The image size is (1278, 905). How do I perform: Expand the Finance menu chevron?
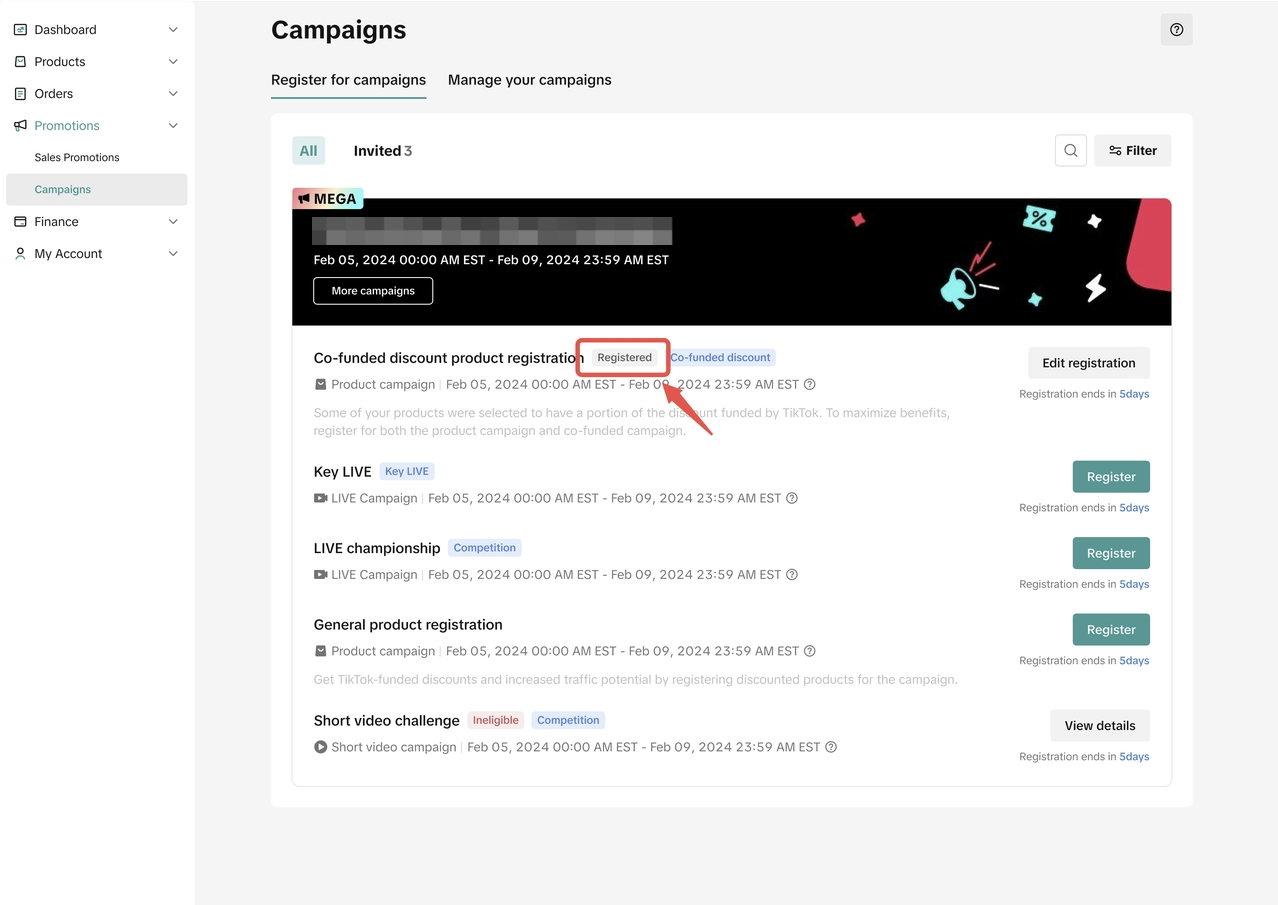pos(173,222)
